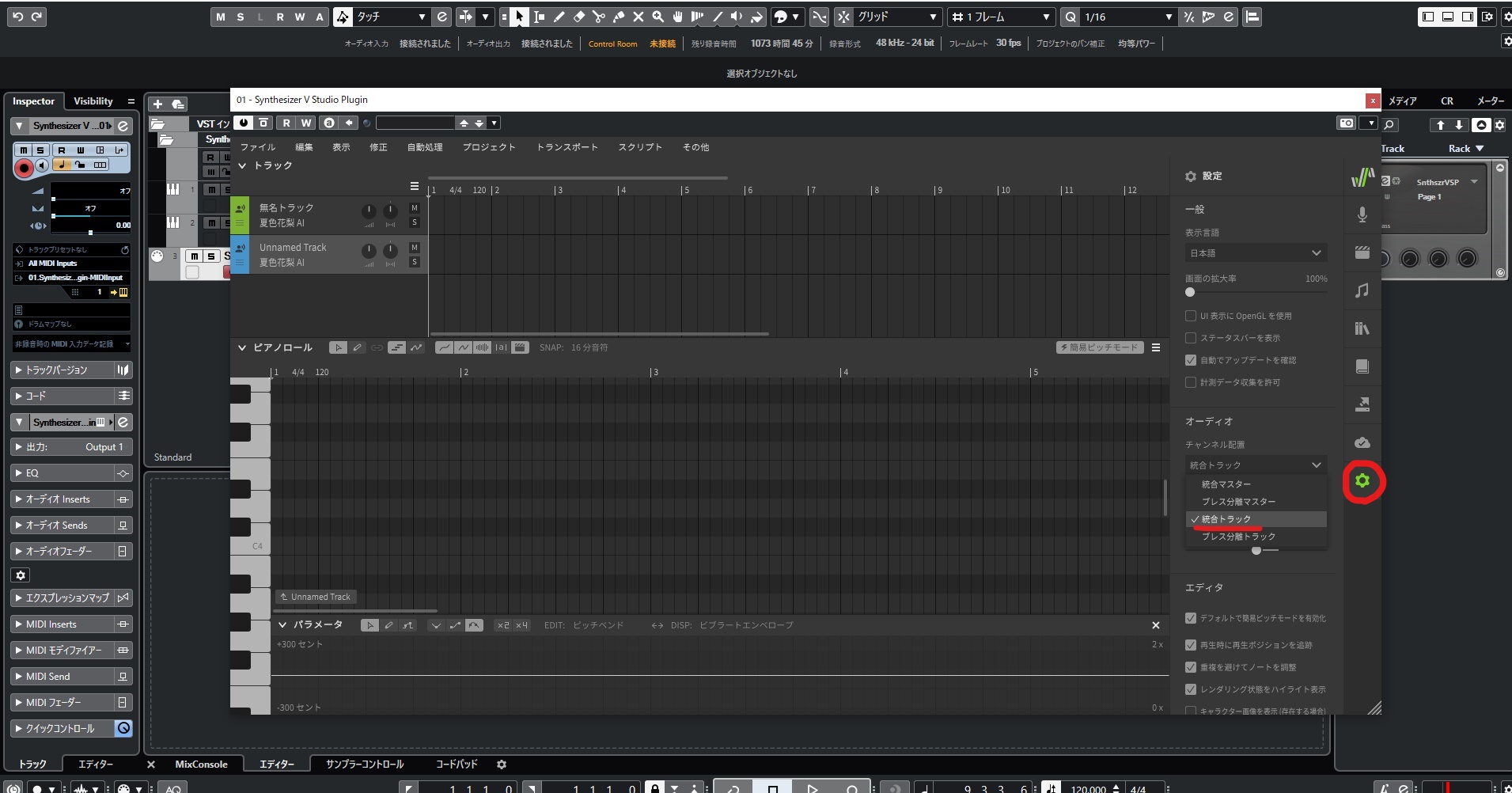This screenshot has height=793, width=1512.
Task: Open the Voice panel via microphone icon
Action: [x=1362, y=214]
